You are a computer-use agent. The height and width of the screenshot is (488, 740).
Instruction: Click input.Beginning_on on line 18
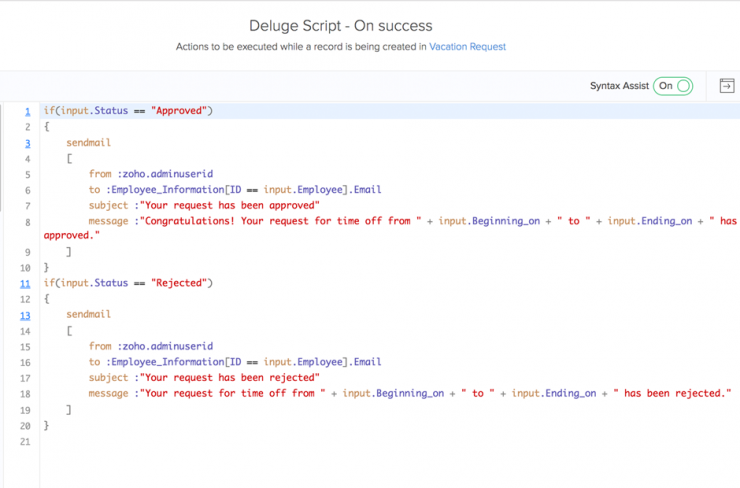[393, 394]
